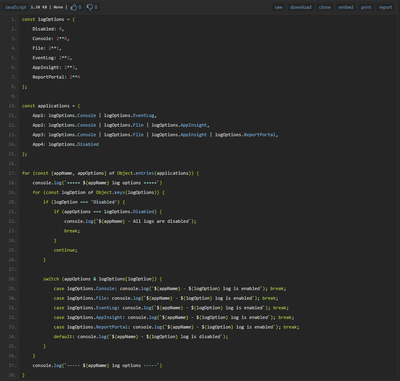Screen dimensions: 400x381
Task: Click the JavaScript syntax label
Action: (15, 7)
